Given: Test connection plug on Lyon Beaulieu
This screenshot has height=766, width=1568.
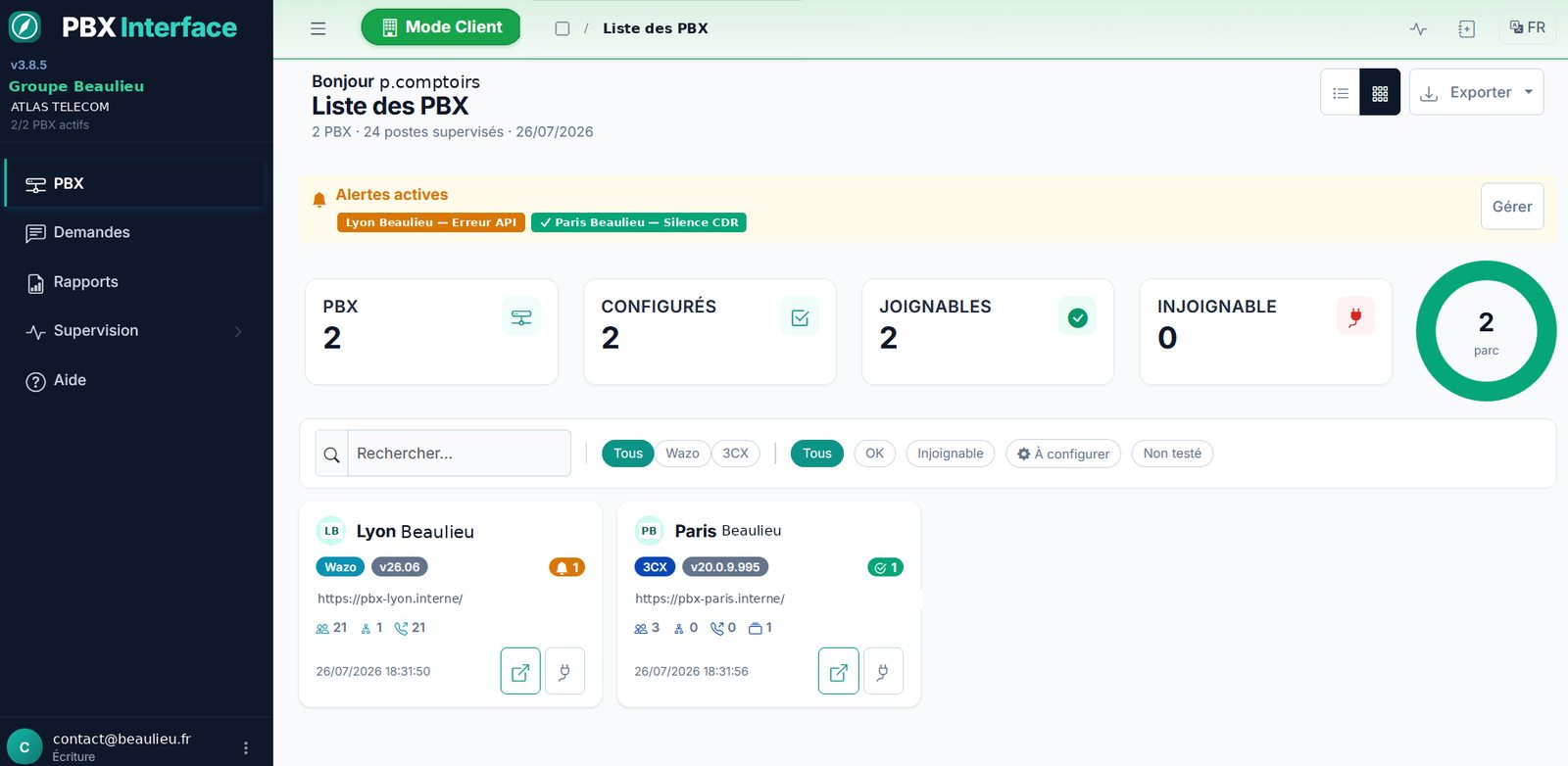Looking at the screenshot, I should click(x=564, y=671).
